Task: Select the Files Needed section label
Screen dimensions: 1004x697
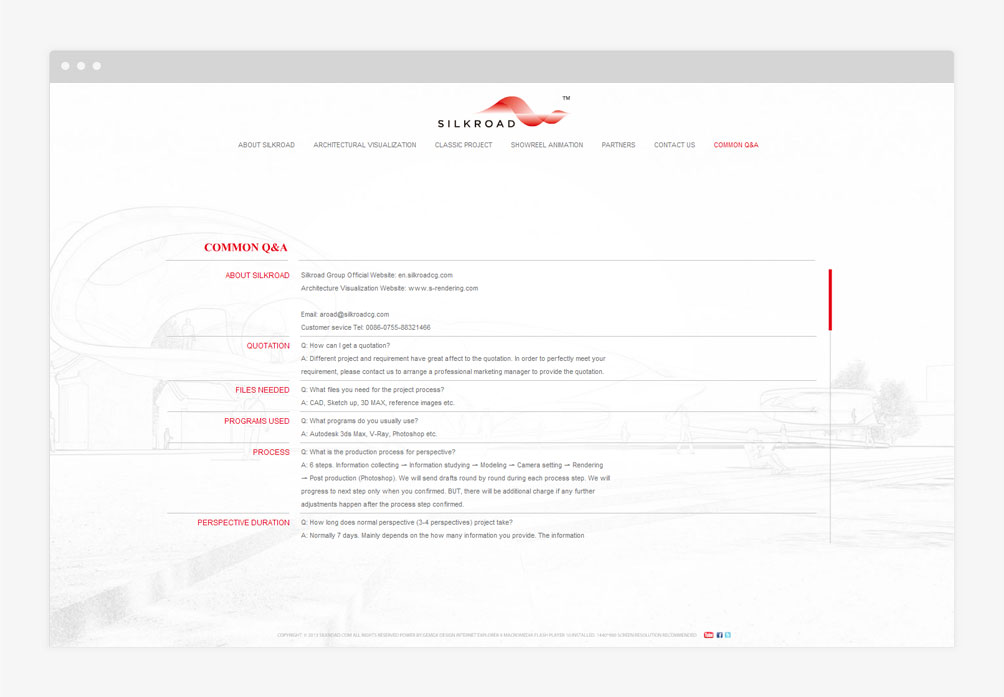Action: click(262, 390)
